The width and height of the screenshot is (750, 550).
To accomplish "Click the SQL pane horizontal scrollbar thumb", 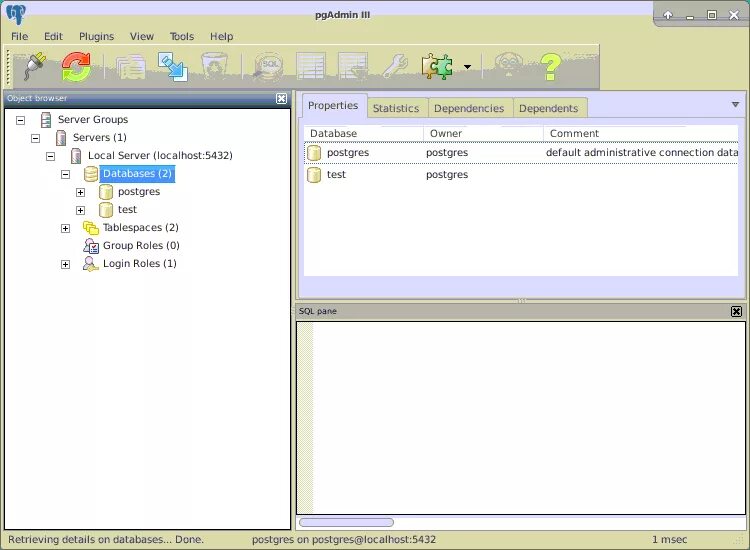I will (346, 522).
